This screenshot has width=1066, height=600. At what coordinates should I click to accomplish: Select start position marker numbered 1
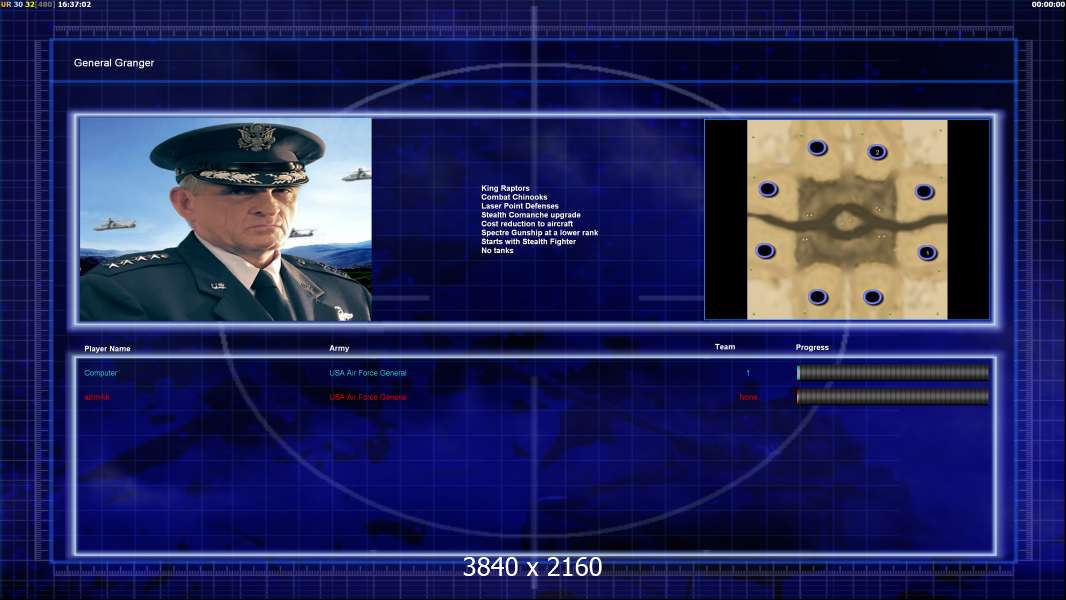[927, 253]
